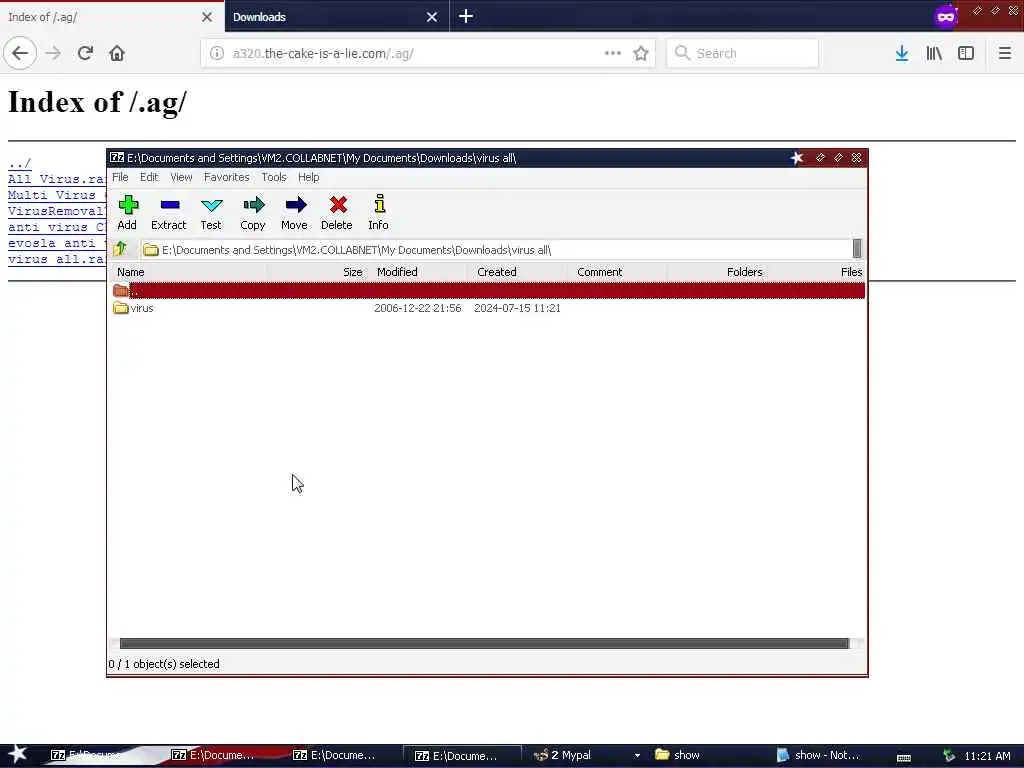Image resolution: width=1024 pixels, height=768 pixels.
Task: Click the Folders column header
Action: 717,272
